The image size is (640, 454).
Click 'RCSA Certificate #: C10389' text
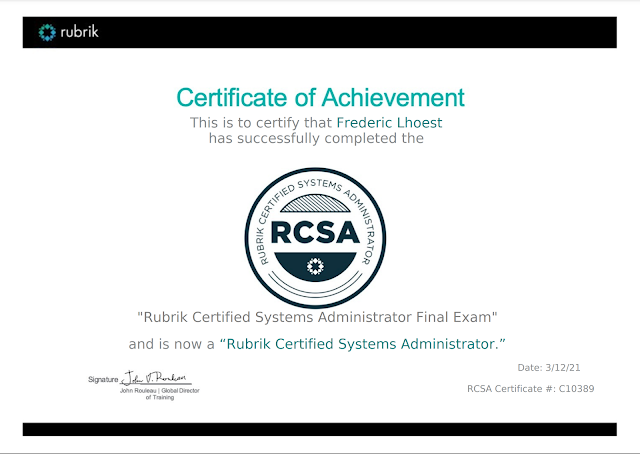pos(531,389)
